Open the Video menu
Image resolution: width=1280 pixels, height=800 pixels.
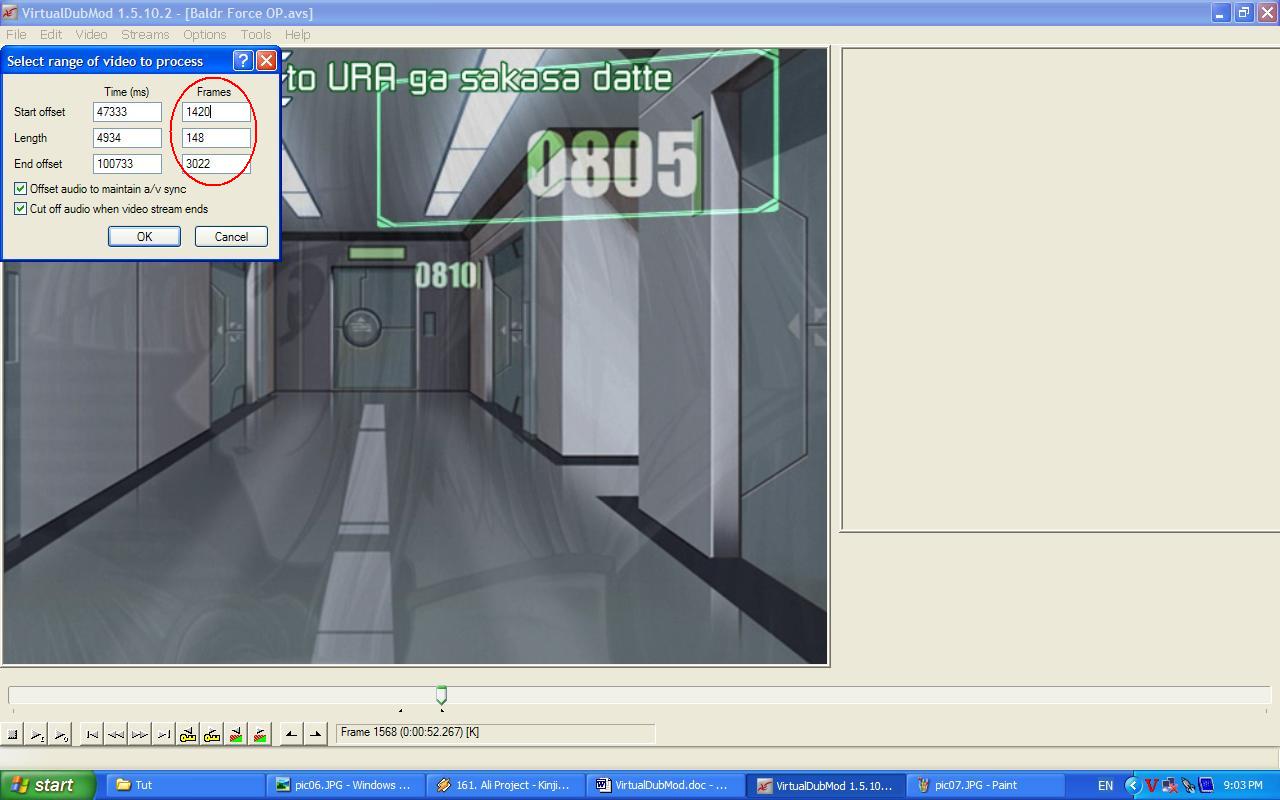pyautogui.click(x=91, y=34)
